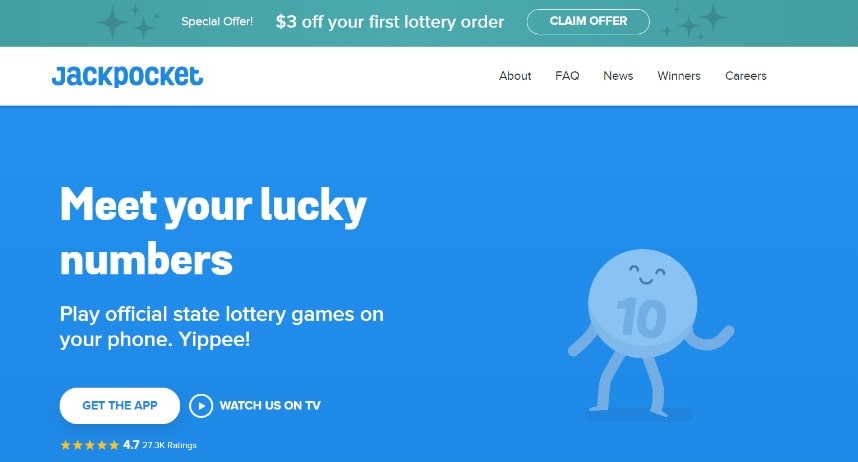This screenshot has height=462, width=858.
Task: Open the About page
Action: click(515, 76)
